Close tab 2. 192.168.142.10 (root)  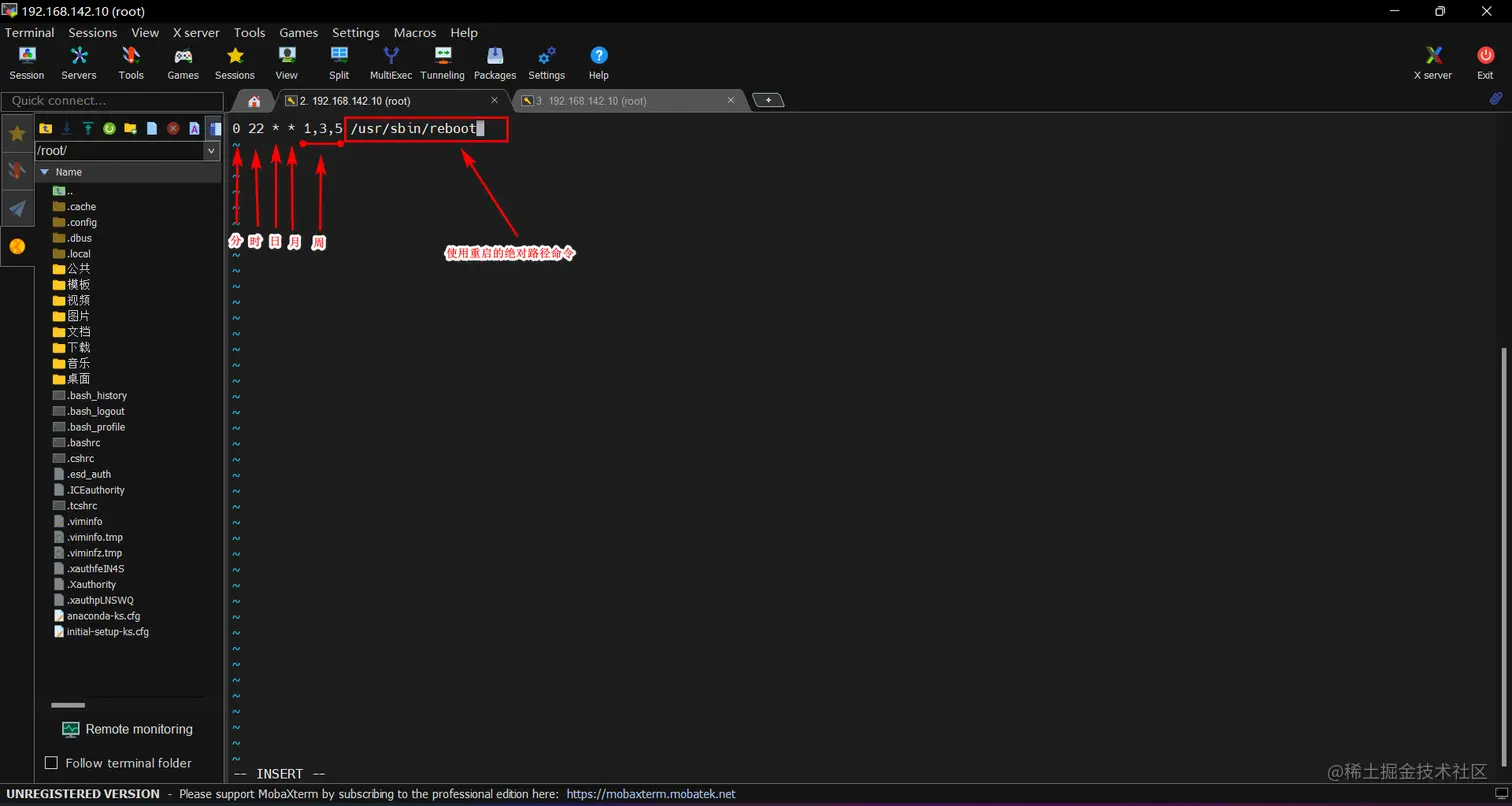point(495,101)
